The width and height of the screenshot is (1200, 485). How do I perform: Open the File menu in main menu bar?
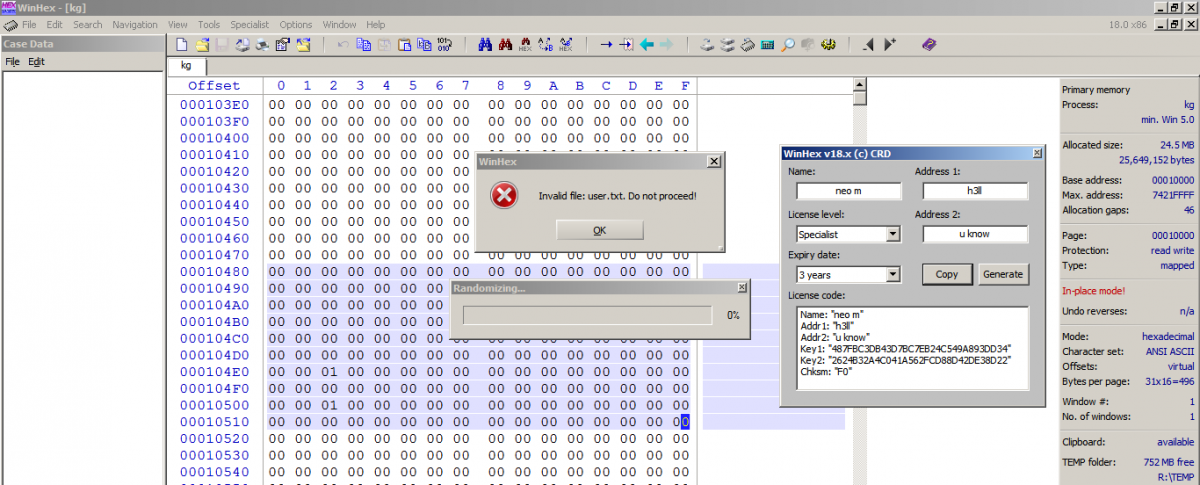pyautogui.click(x=29, y=24)
